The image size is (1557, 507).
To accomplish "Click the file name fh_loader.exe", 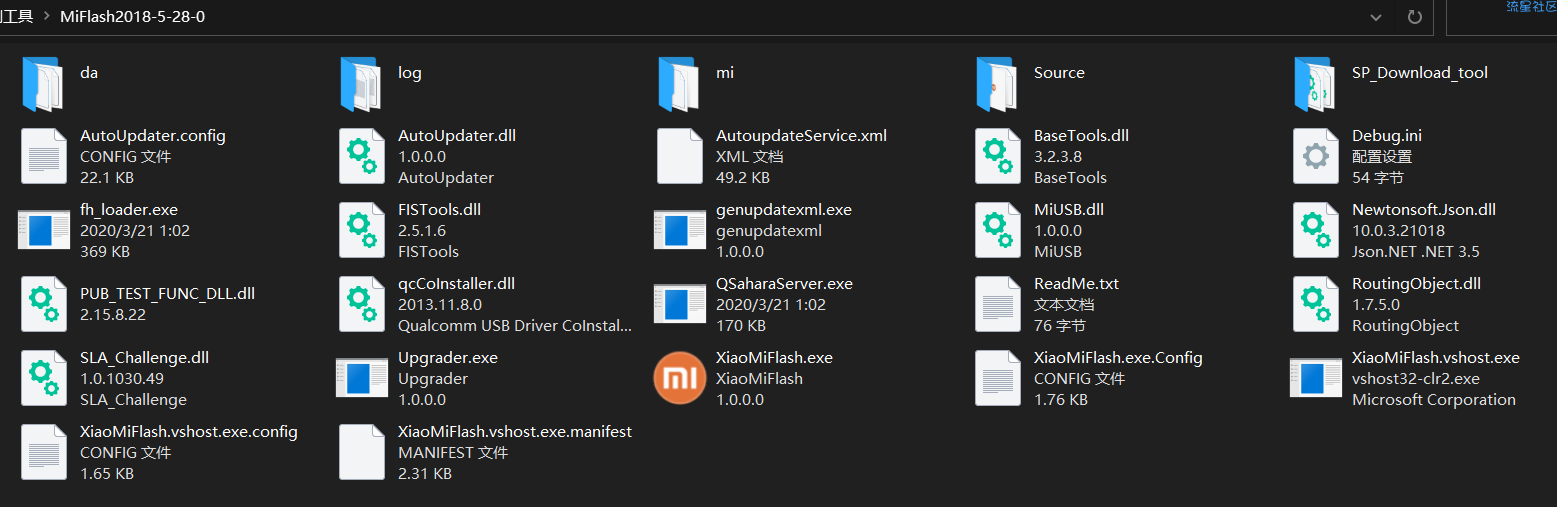I will 129,210.
